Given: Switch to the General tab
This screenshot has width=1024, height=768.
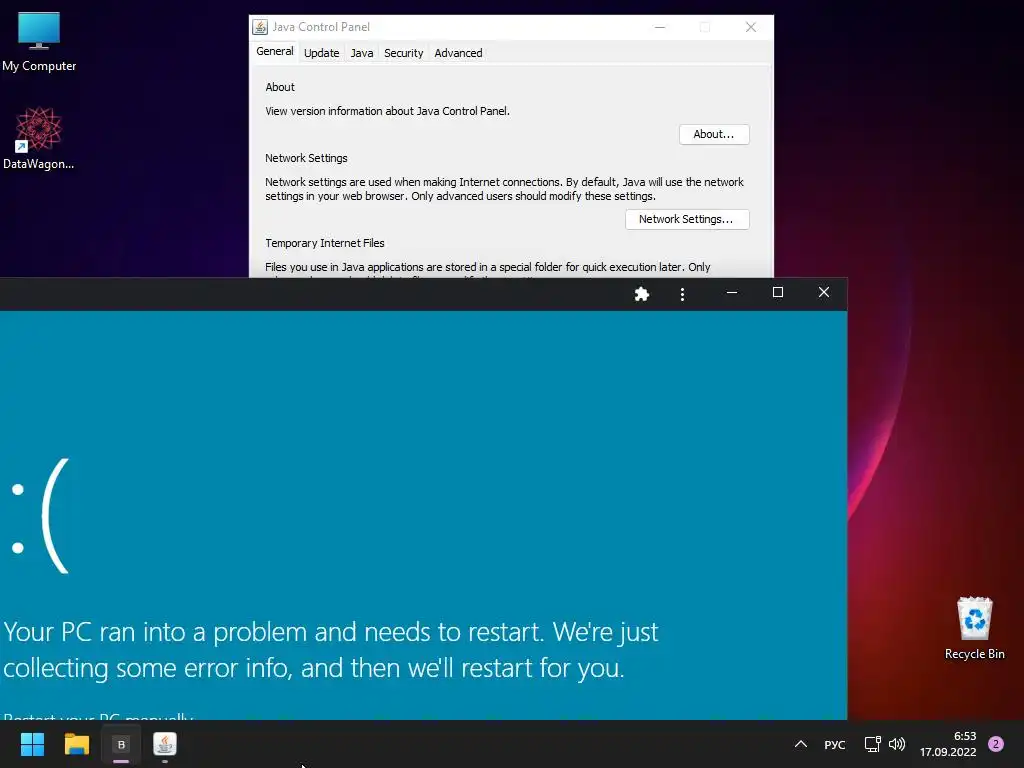Looking at the screenshot, I should [274, 52].
